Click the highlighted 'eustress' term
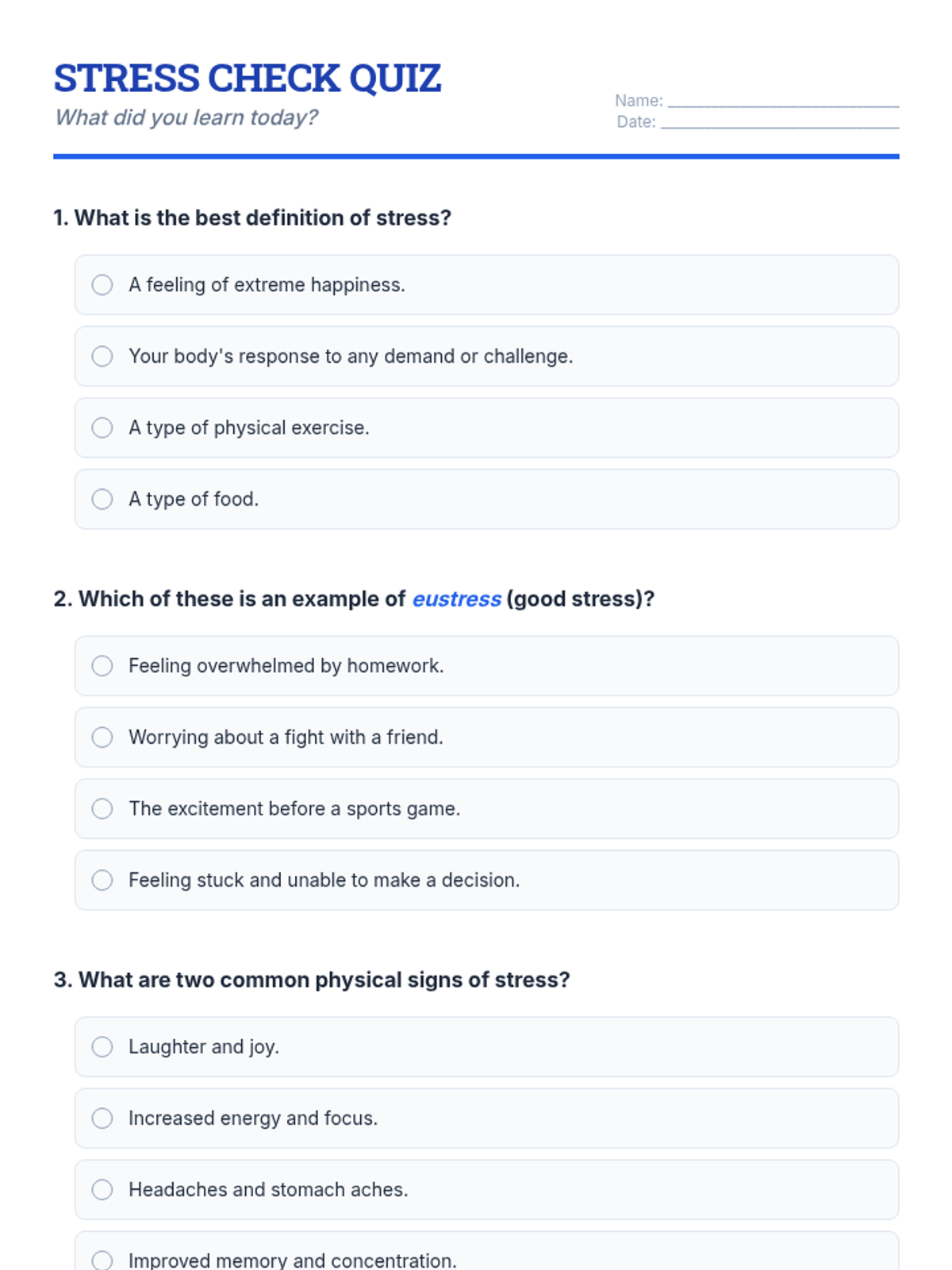952x1270 pixels. click(x=456, y=599)
